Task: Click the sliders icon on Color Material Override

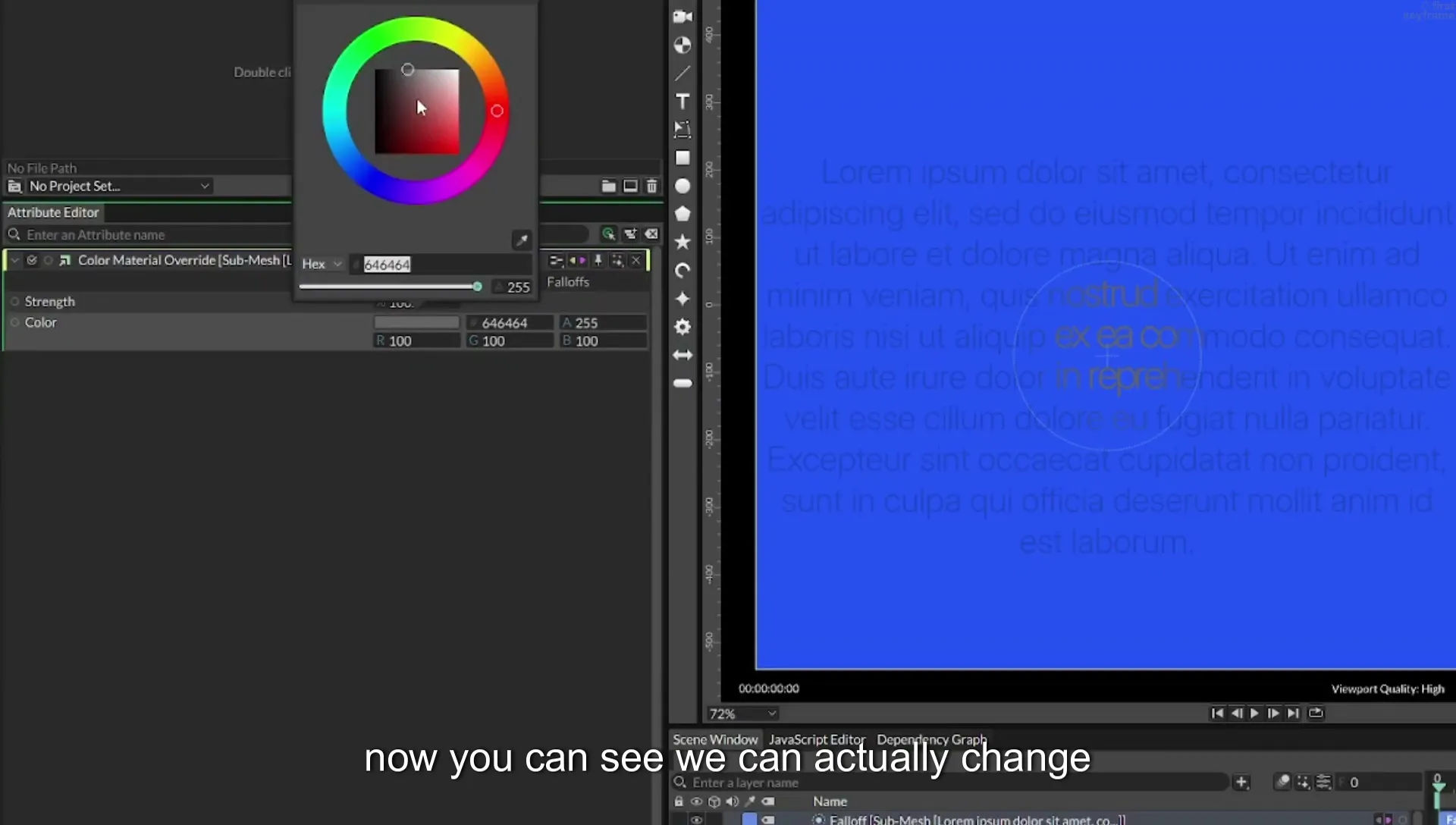Action: tap(556, 261)
